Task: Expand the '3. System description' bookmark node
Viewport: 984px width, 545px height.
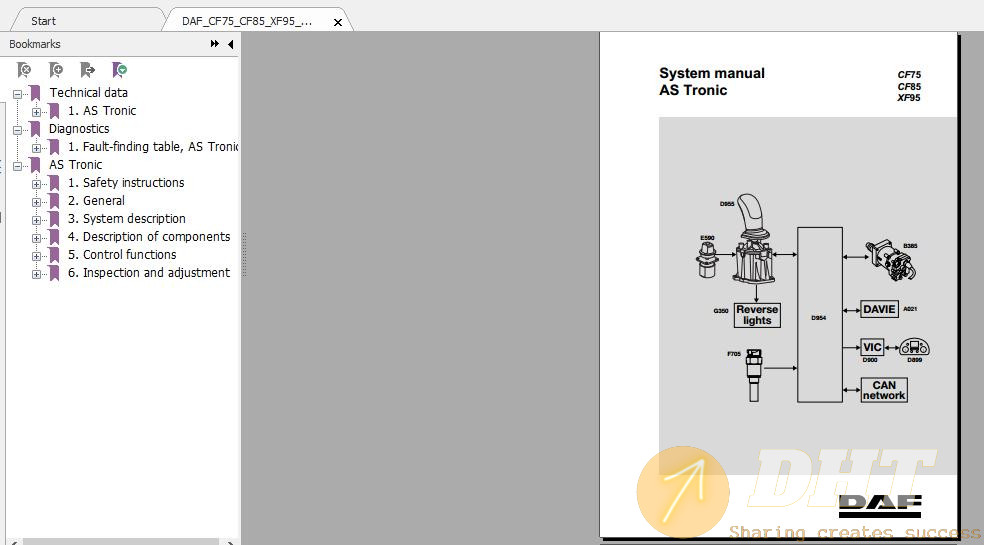Action: point(36,220)
